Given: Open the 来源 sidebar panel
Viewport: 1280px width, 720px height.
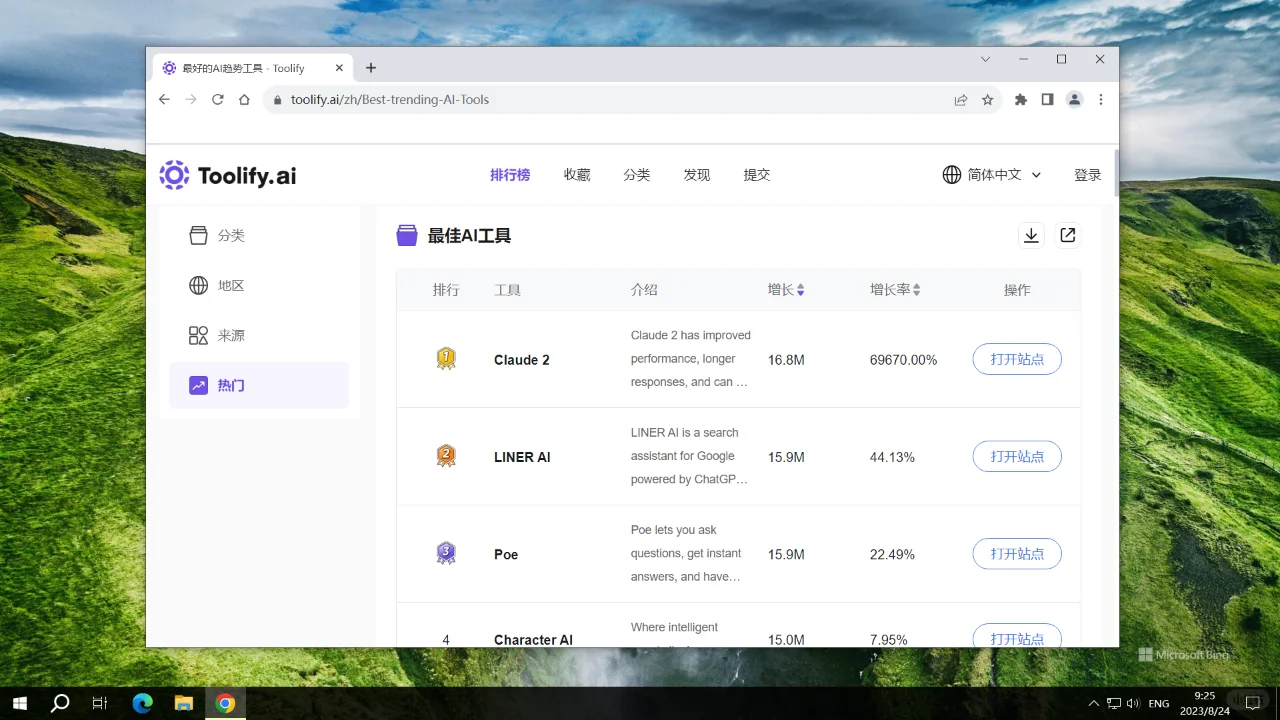Looking at the screenshot, I should (230, 335).
